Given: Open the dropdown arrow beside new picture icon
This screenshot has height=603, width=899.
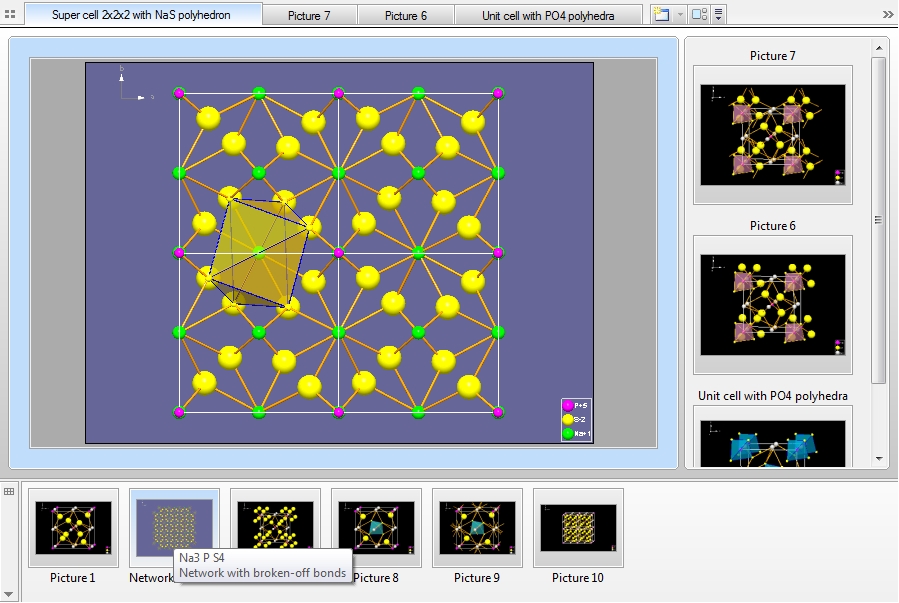Looking at the screenshot, I should [680, 15].
